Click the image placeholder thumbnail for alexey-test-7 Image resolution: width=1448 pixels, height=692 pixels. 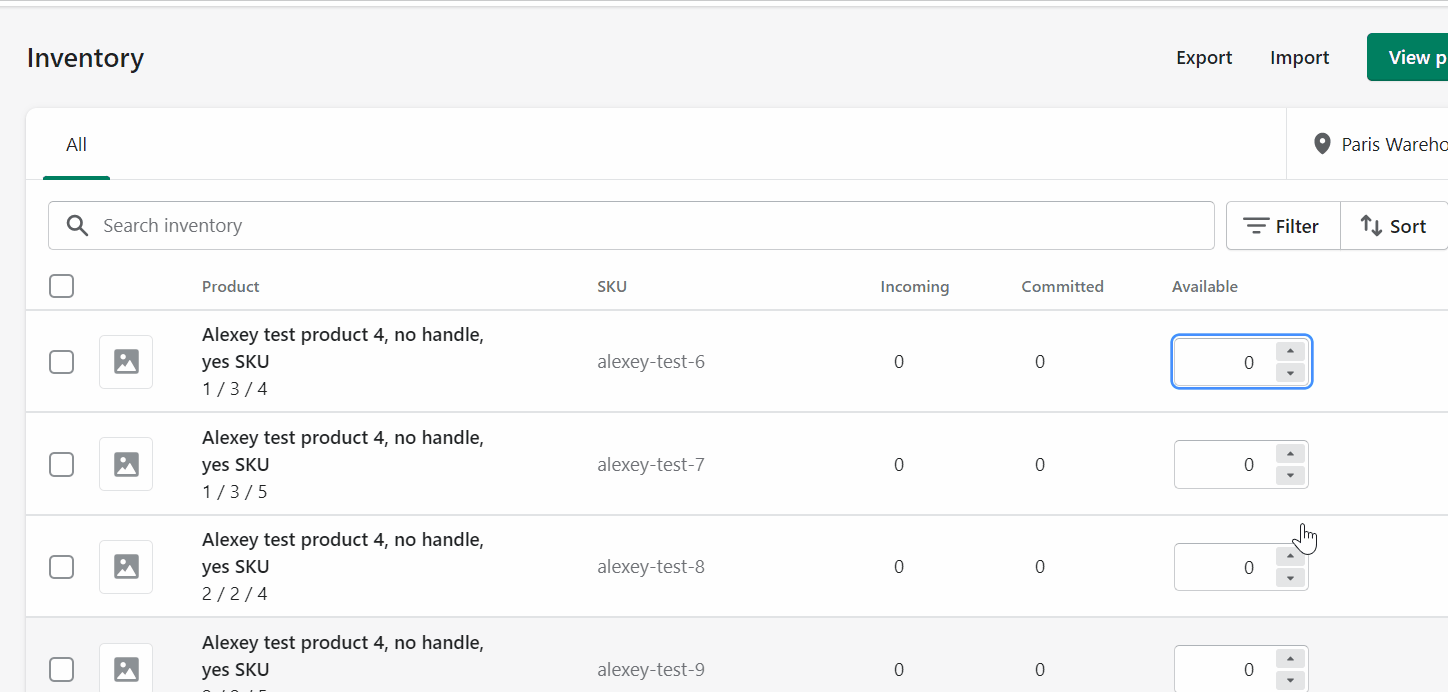[x=125, y=463]
